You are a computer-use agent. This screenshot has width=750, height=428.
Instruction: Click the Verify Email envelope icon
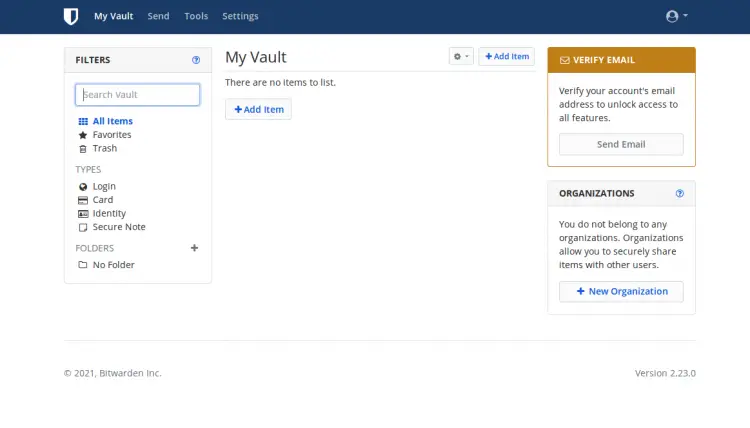click(x=564, y=60)
